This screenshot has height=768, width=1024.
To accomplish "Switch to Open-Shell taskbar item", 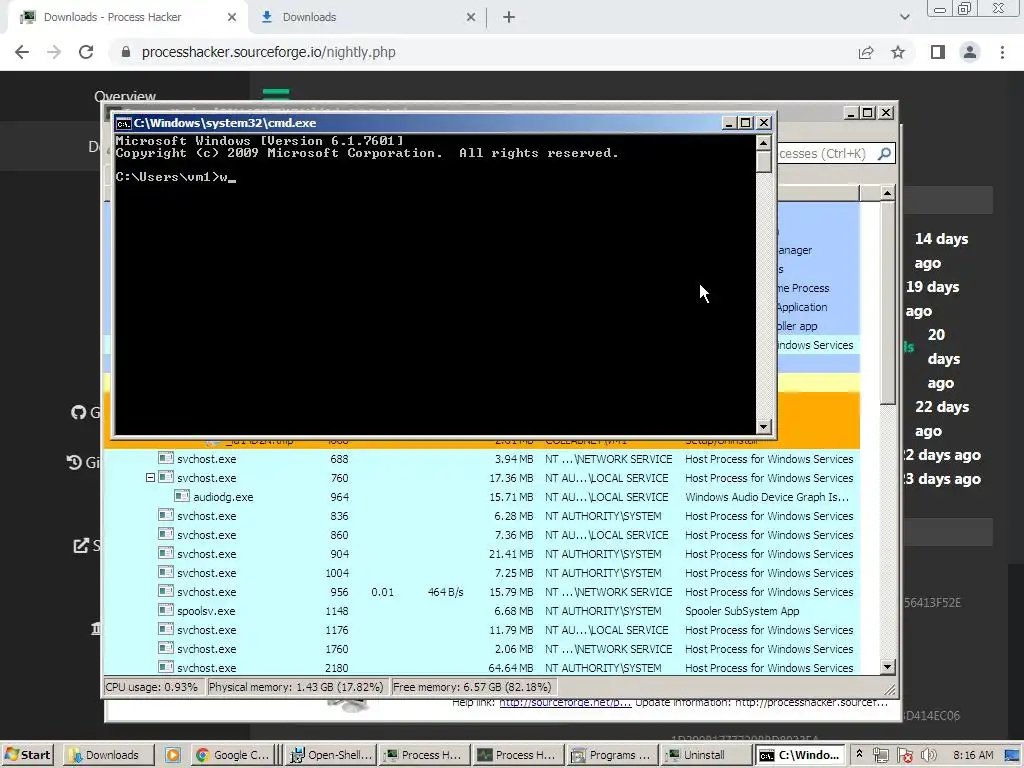I will pos(332,755).
